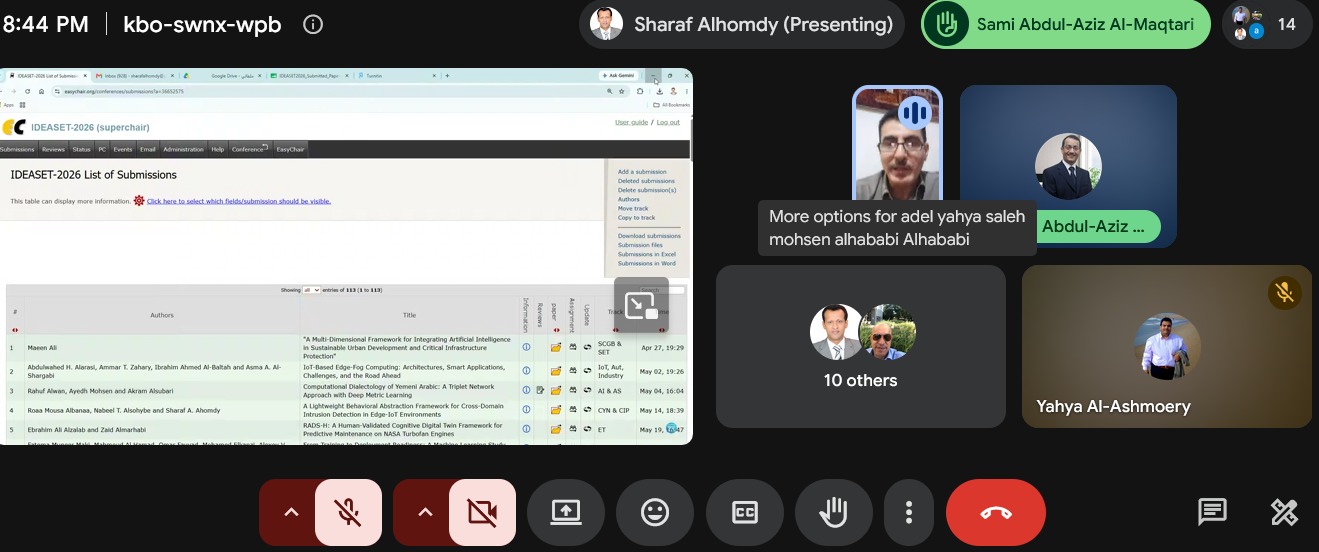Open Reviews menu in shared EasyChair page

click(53, 149)
